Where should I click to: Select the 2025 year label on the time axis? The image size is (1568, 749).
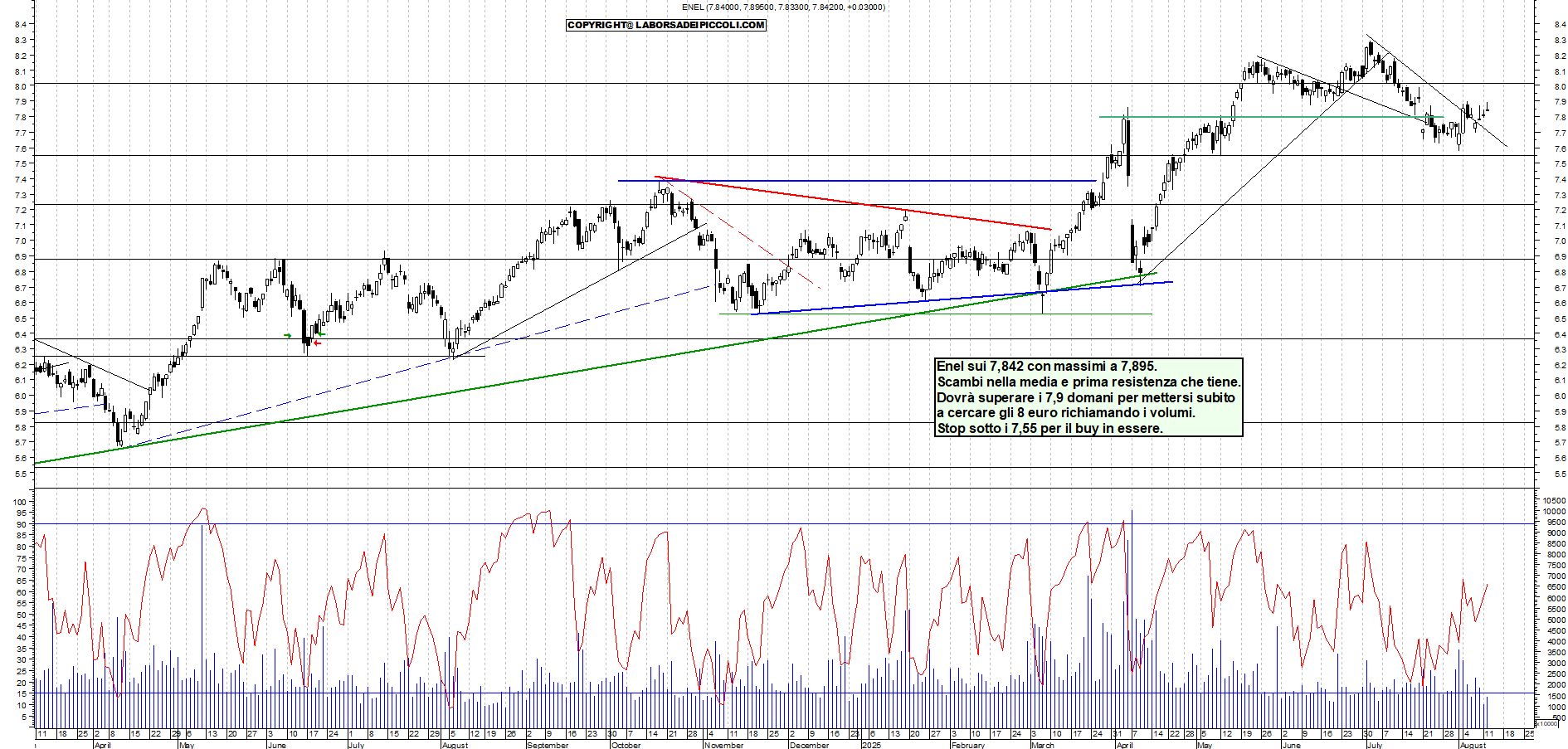click(x=871, y=745)
